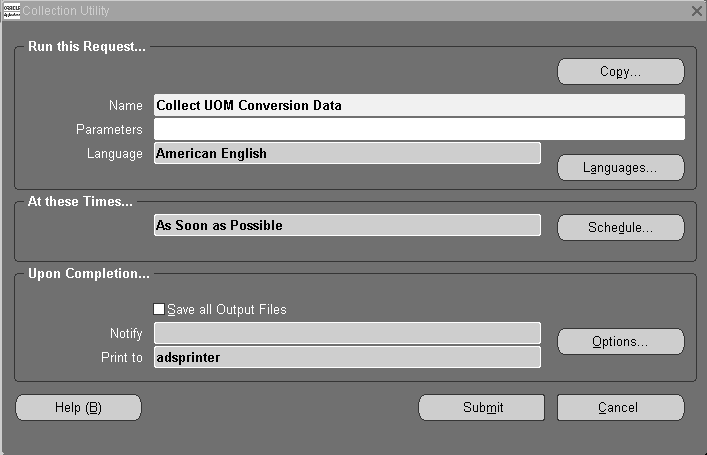Screen dimensions: 707x455
Task: Focus the empty Parameters field
Action: click(419, 129)
